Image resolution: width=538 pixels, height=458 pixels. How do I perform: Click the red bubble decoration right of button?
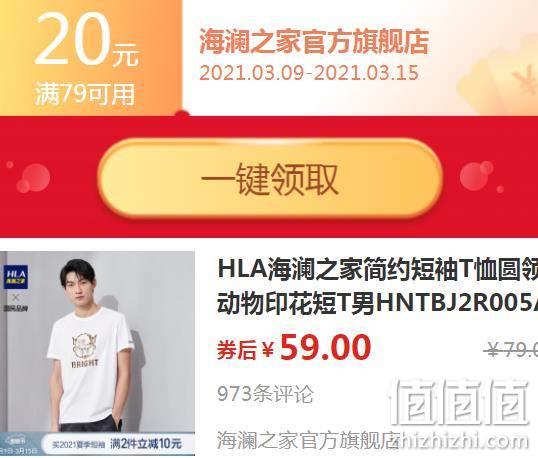coord(477,176)
